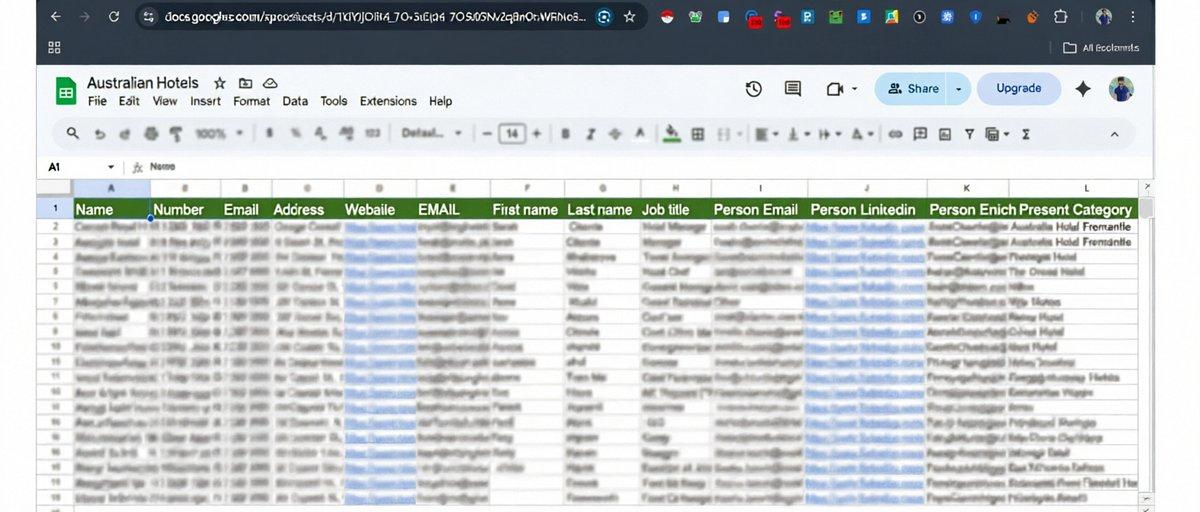Open the zoom level dropdown
1200x512 pixels.
[x=218, y=134]
